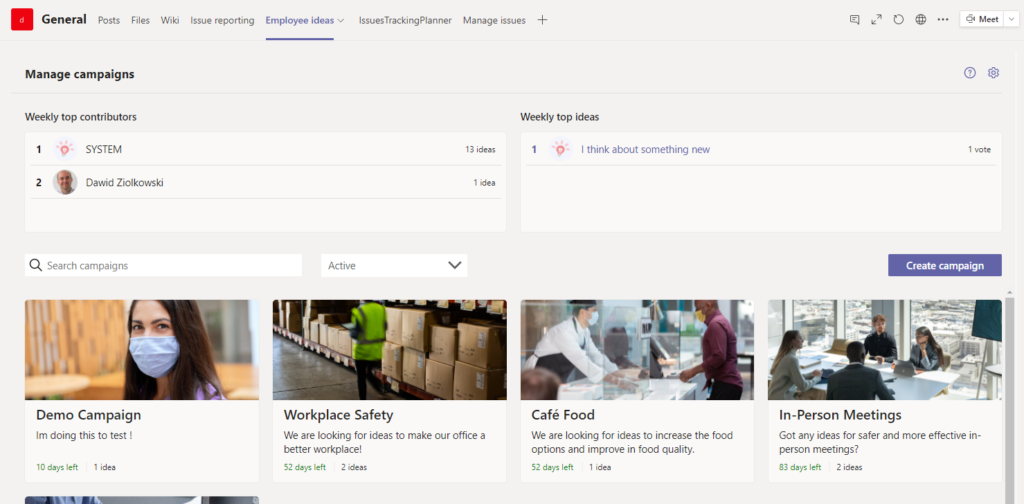Expand the tab to full screen
1024x504 pixels.
click(876, 19)
